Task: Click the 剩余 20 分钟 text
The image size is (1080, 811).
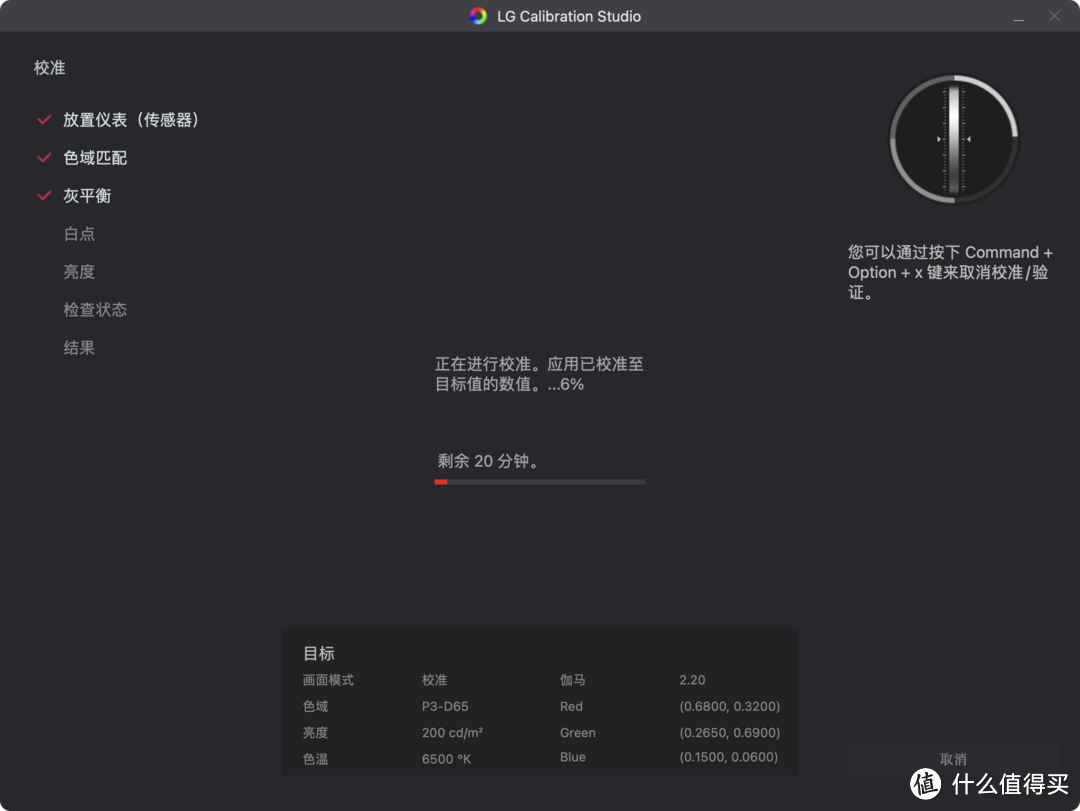Action: point(488,460)
